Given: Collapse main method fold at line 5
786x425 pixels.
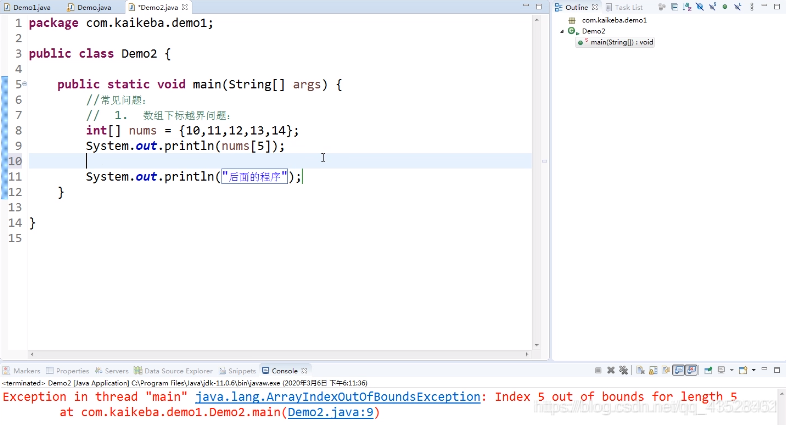Looking at the screenshot, I should (25, 84).
